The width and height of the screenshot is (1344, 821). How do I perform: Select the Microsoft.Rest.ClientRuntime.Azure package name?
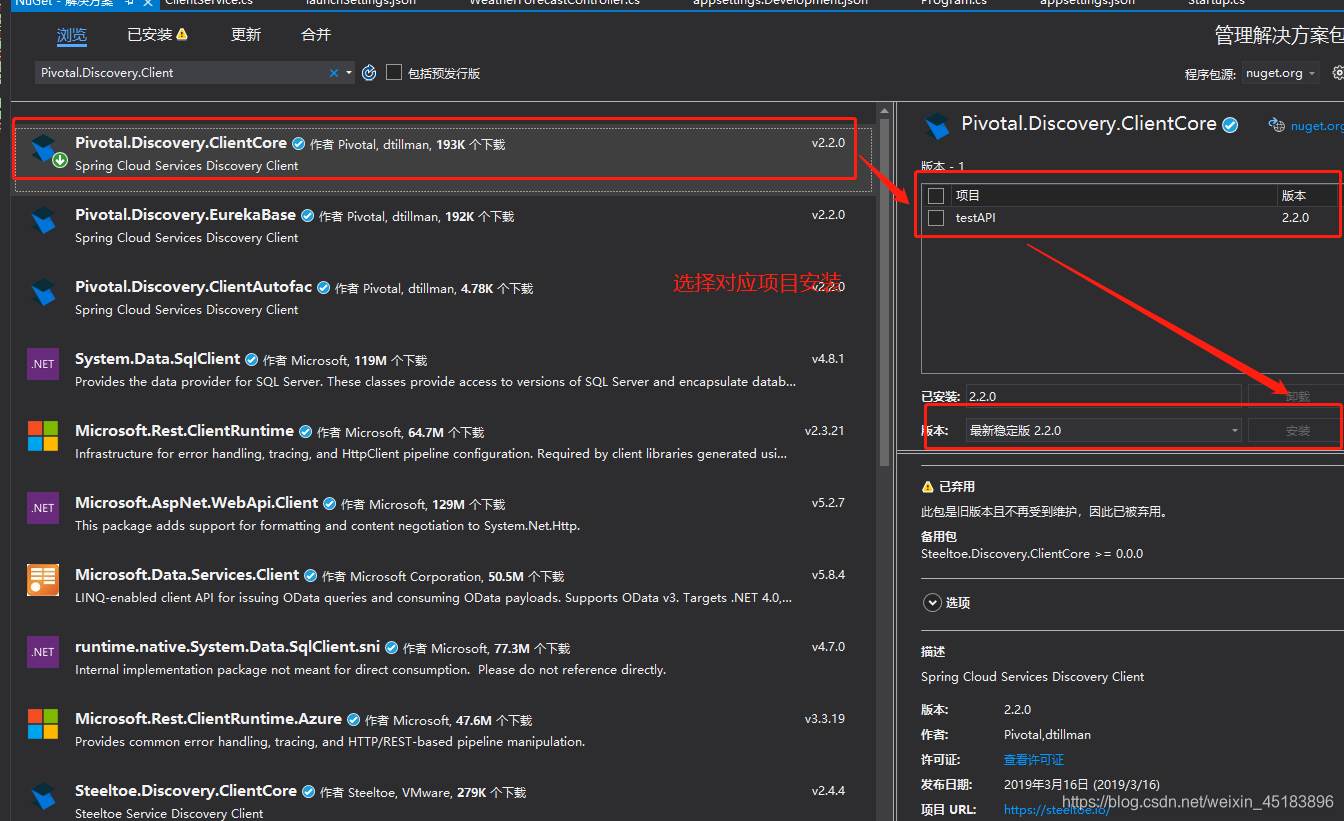pos(208,719)
